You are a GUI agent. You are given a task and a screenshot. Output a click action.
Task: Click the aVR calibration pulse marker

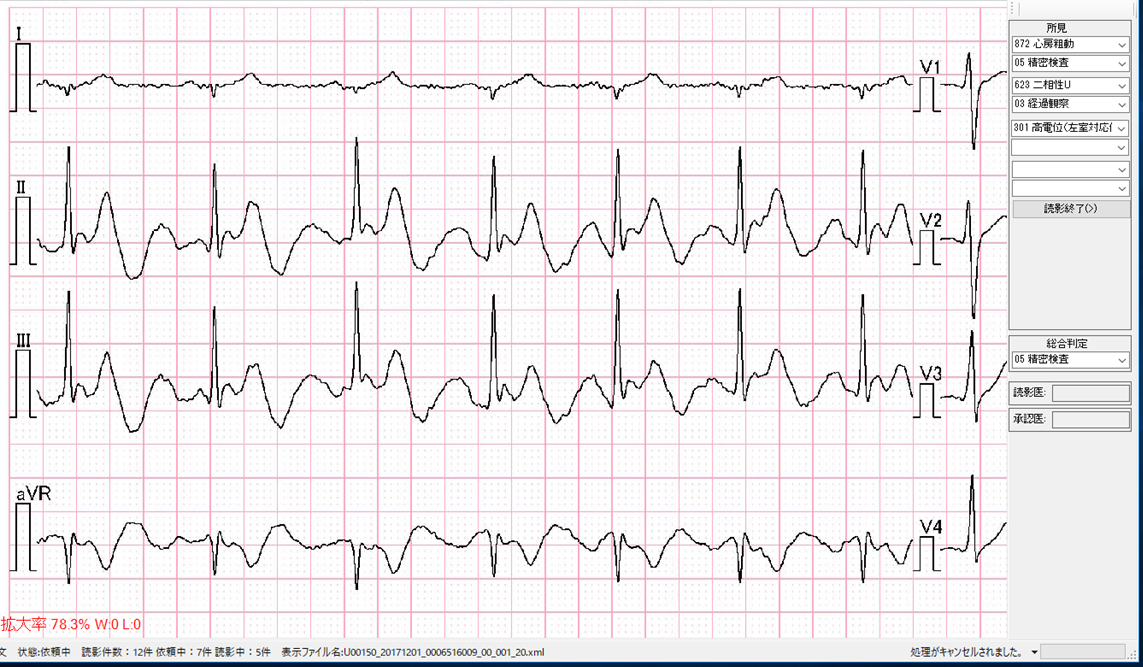(x=24, y=535)
